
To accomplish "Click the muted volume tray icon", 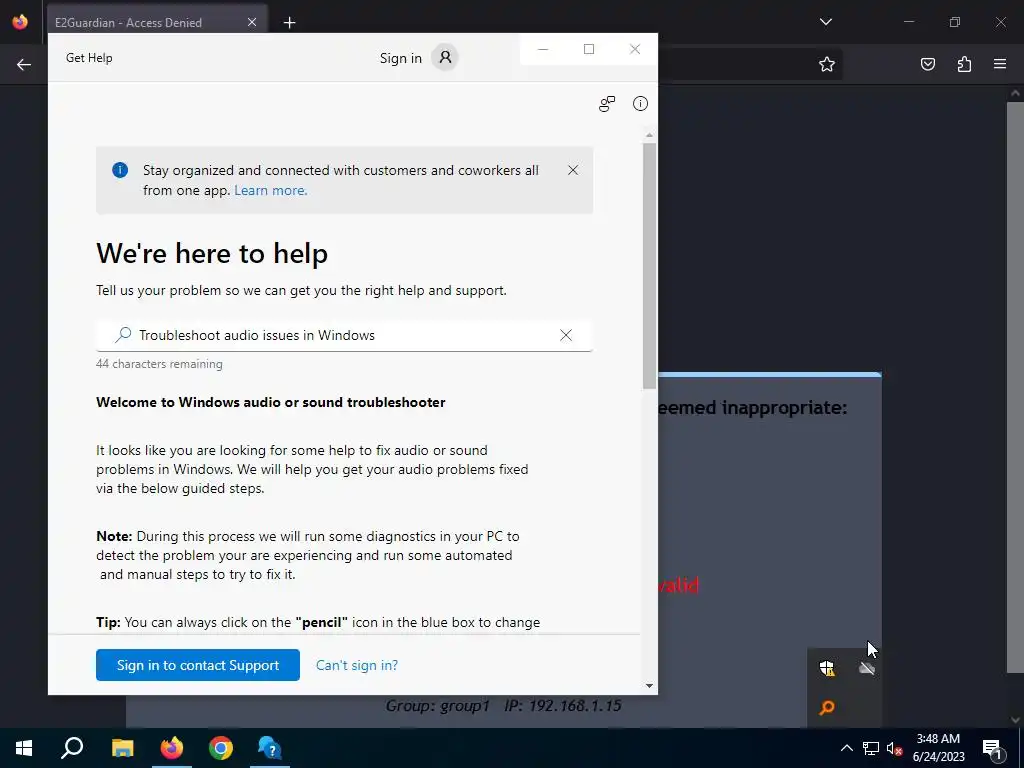I will pyautogui.click(x=895, y=748).
